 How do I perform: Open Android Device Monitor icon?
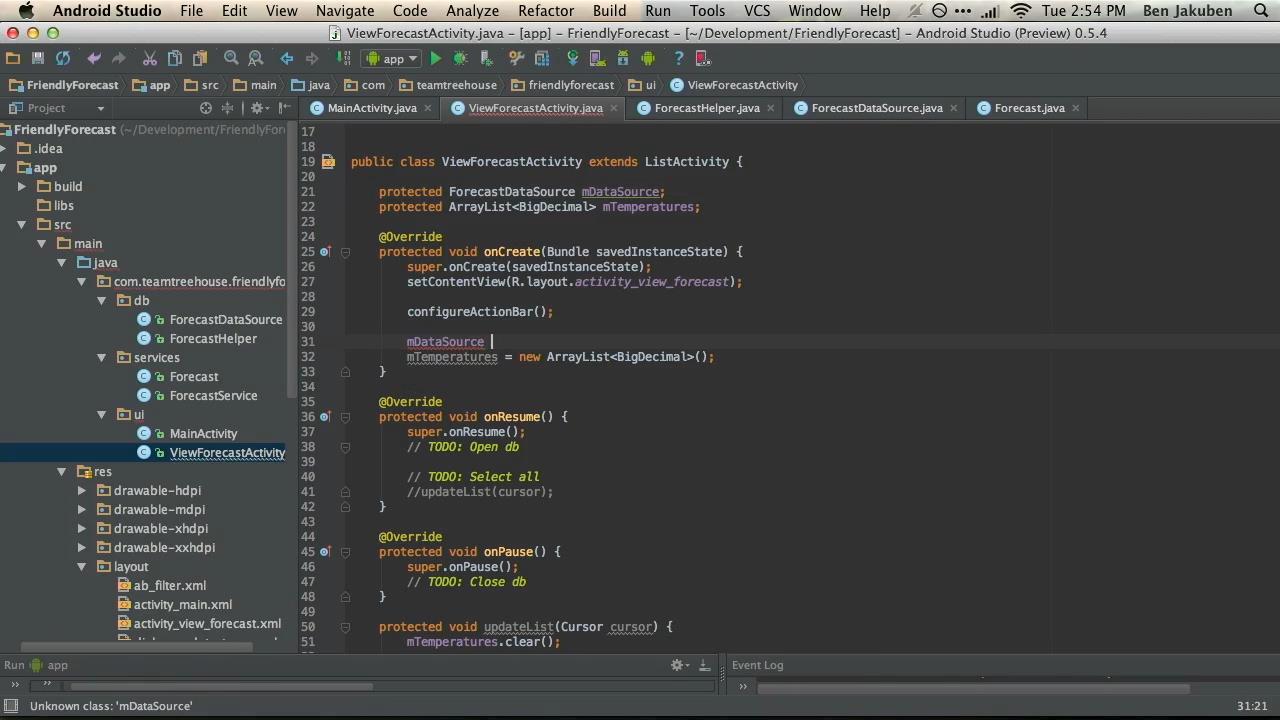coord(648,59)
